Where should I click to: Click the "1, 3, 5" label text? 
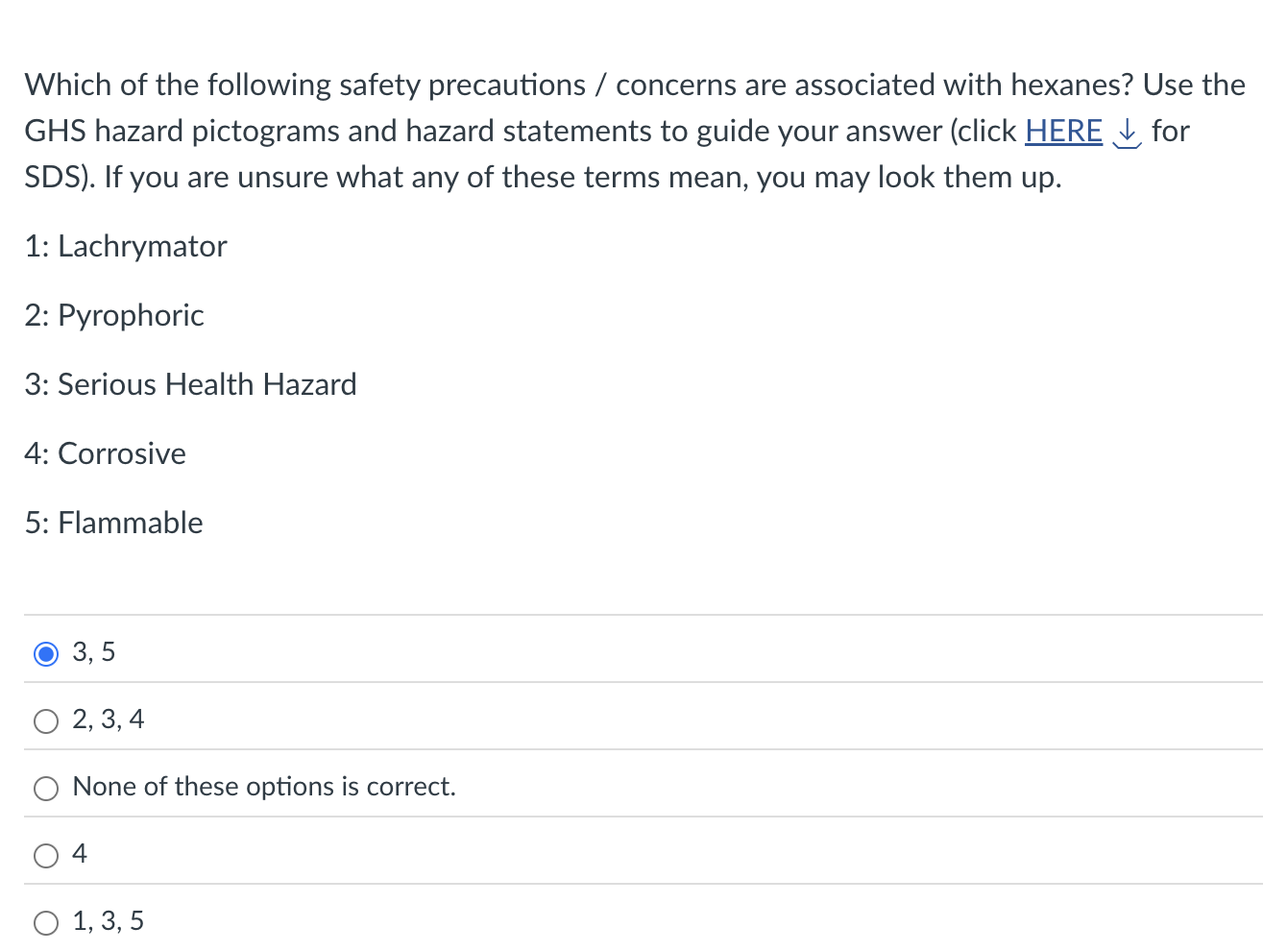(108, 920)
